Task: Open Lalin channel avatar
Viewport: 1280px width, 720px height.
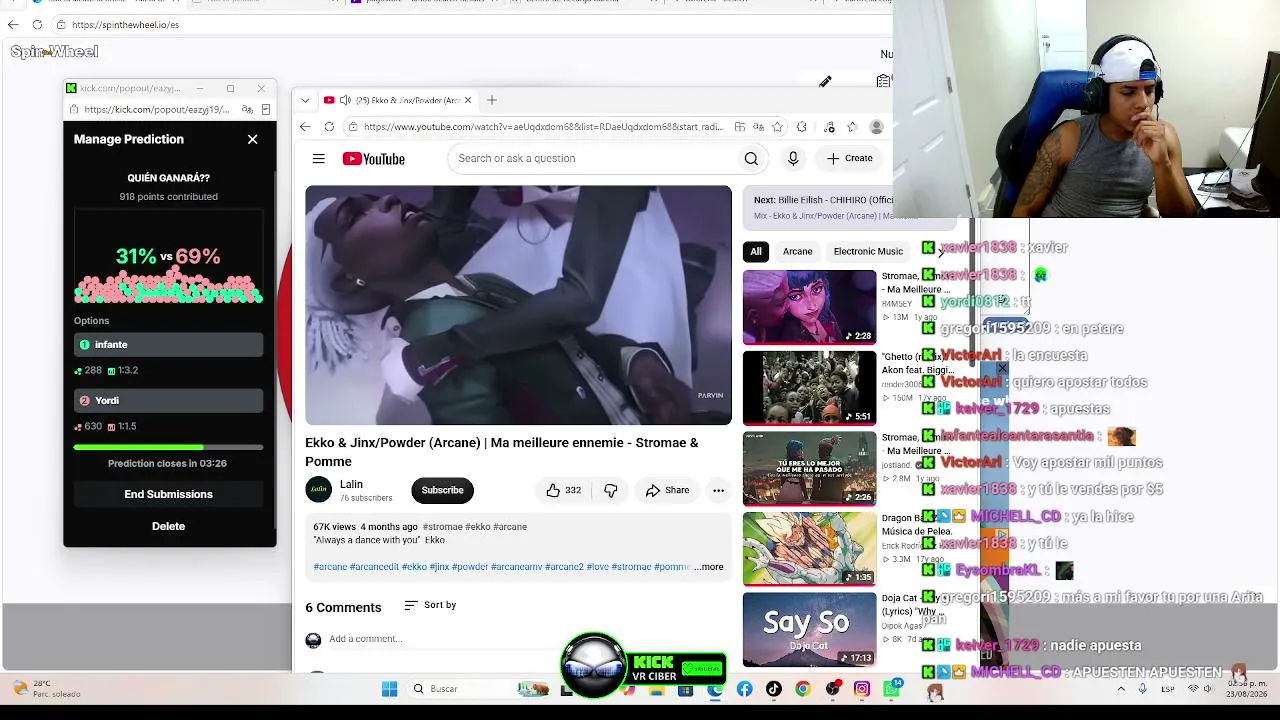Action: coord(318,489)
